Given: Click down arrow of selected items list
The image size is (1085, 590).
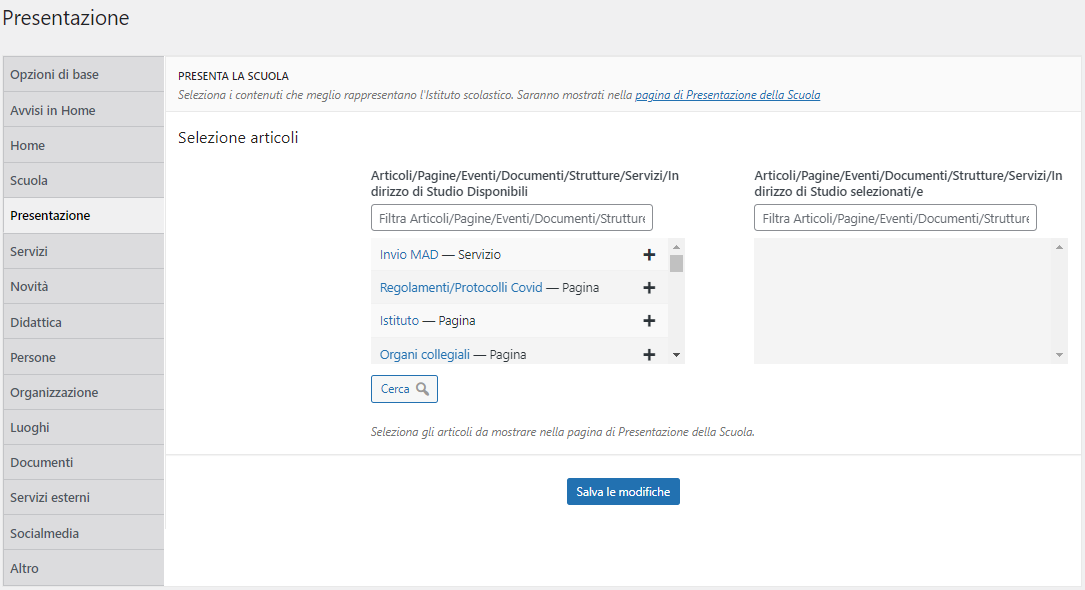Looking at the screenshot, I should 1059,355.
